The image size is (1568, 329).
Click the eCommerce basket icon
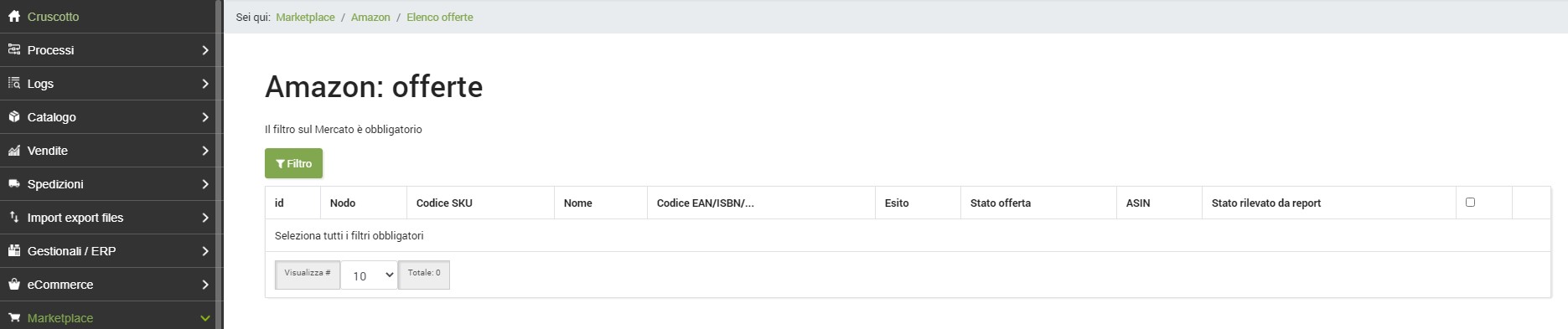tap(14, 285)
